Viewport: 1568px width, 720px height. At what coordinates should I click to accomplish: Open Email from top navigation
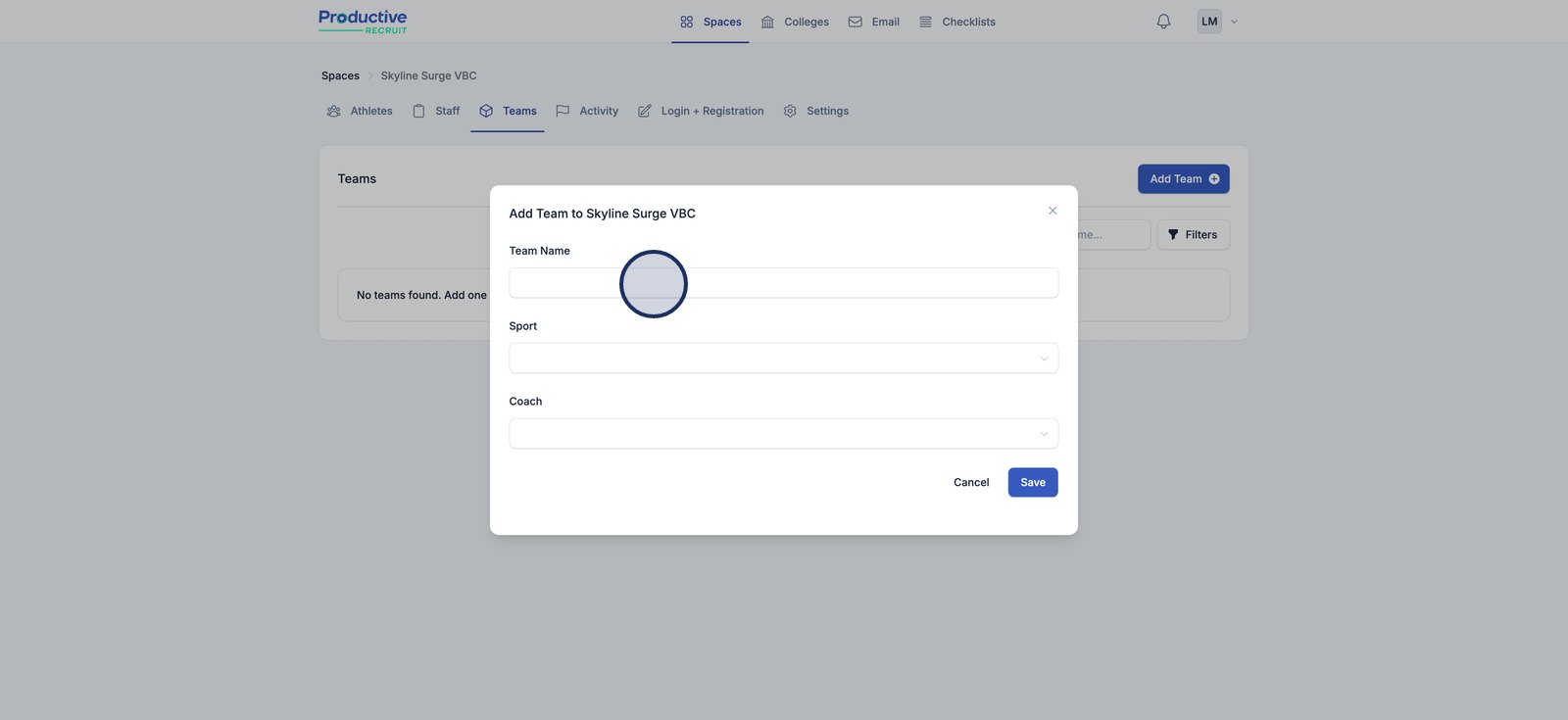point(873,22)
